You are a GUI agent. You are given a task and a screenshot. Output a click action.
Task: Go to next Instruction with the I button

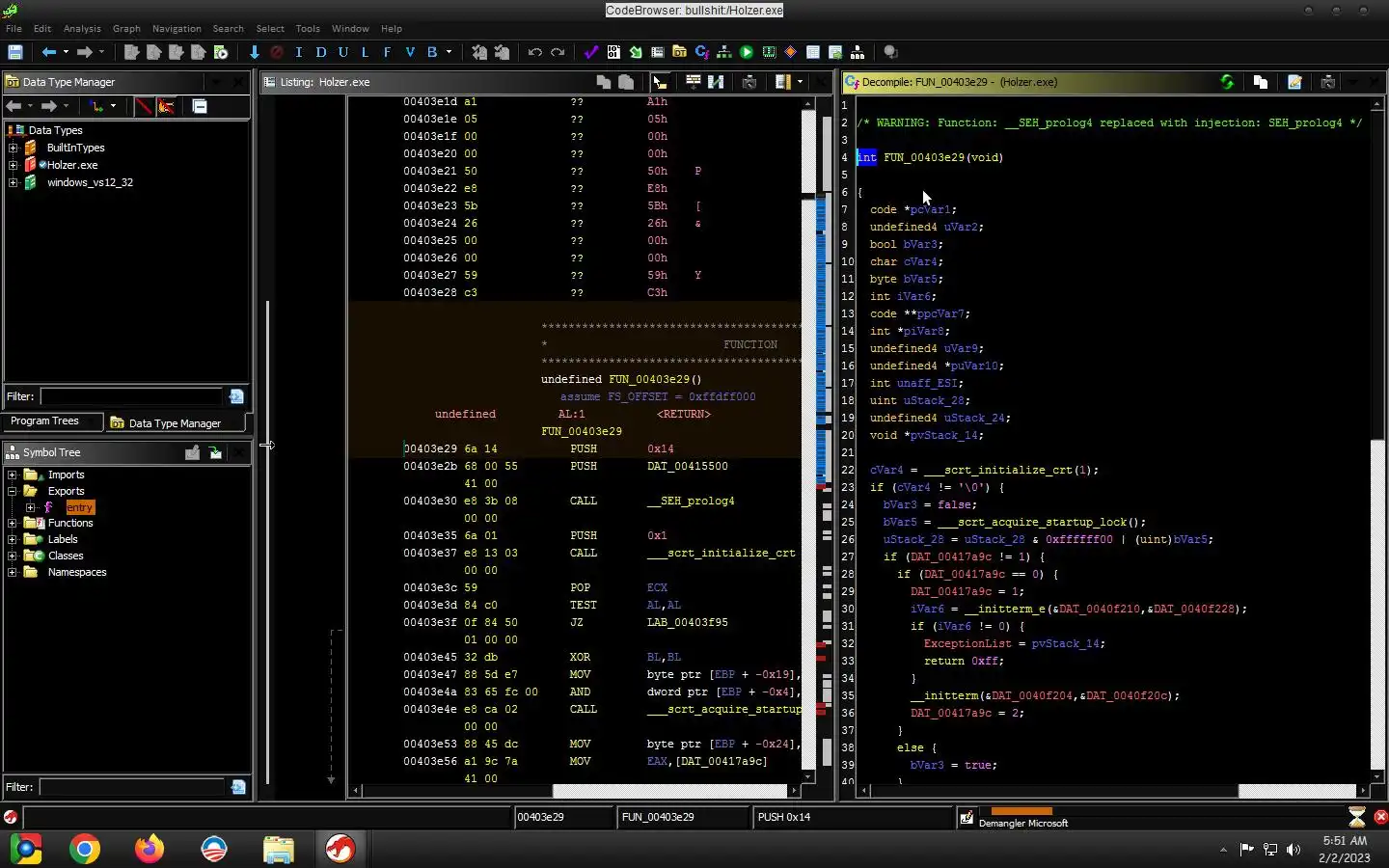(299, 52)
